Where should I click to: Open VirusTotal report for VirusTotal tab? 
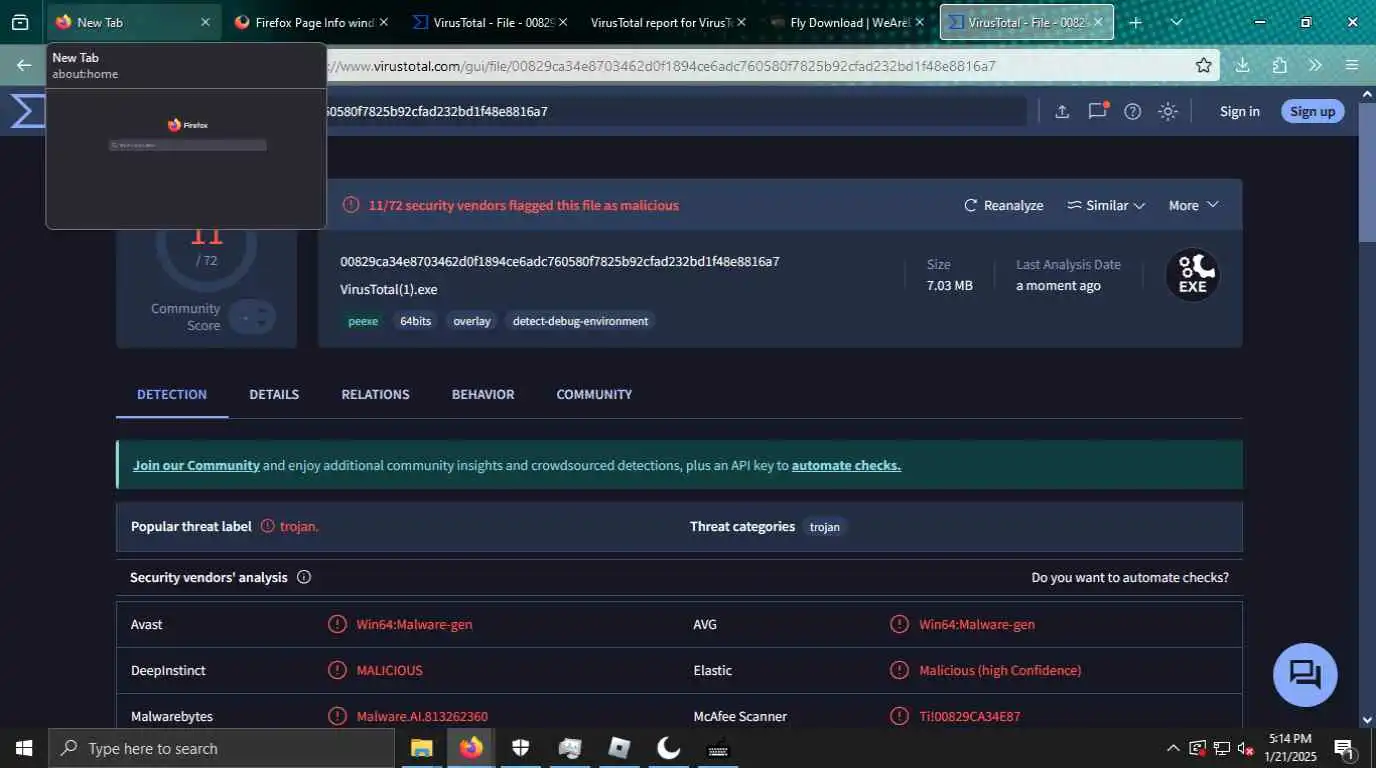(668, 22)
